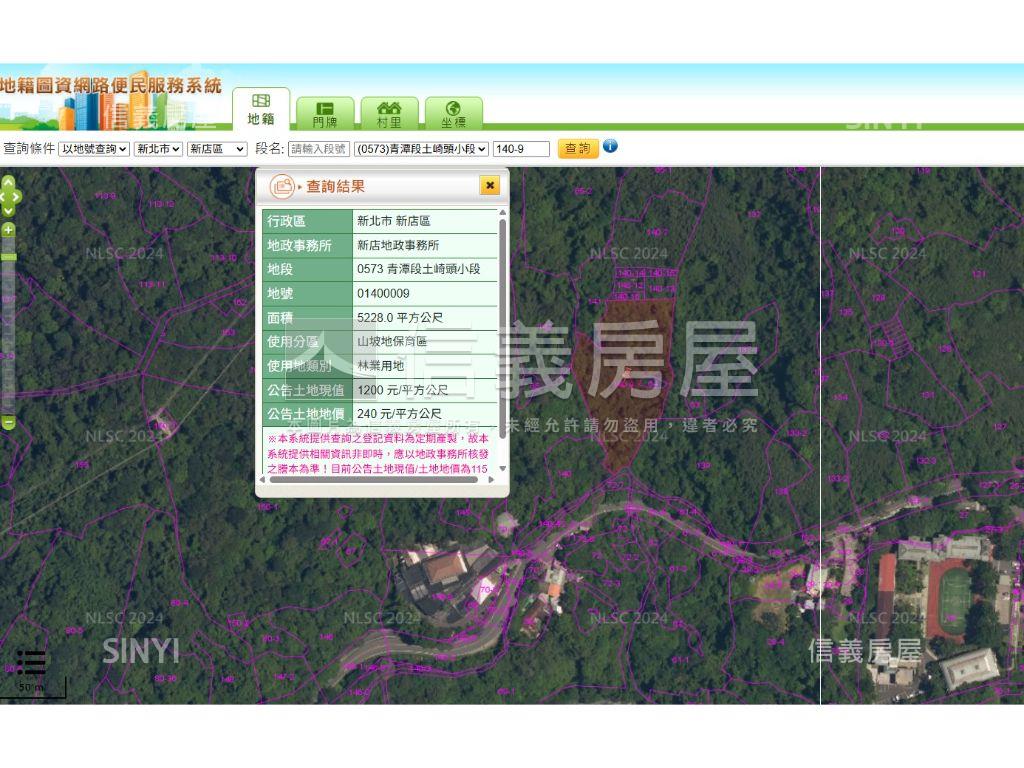
Task: Click the result panel scroll down arrow
Action: click(x=502, y=468)
